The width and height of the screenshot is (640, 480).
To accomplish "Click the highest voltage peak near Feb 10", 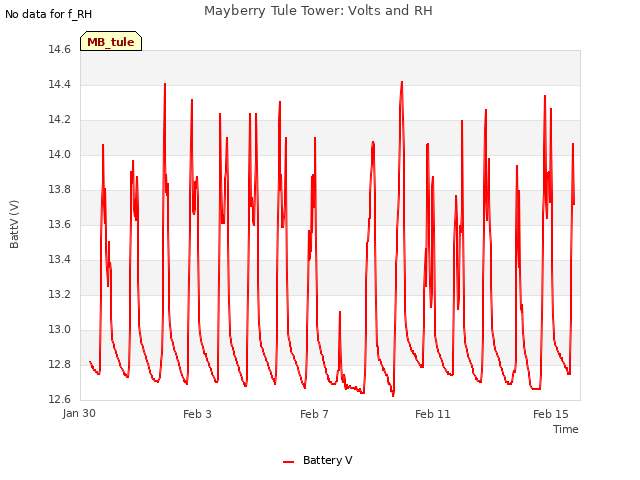I will coord(402,82).
